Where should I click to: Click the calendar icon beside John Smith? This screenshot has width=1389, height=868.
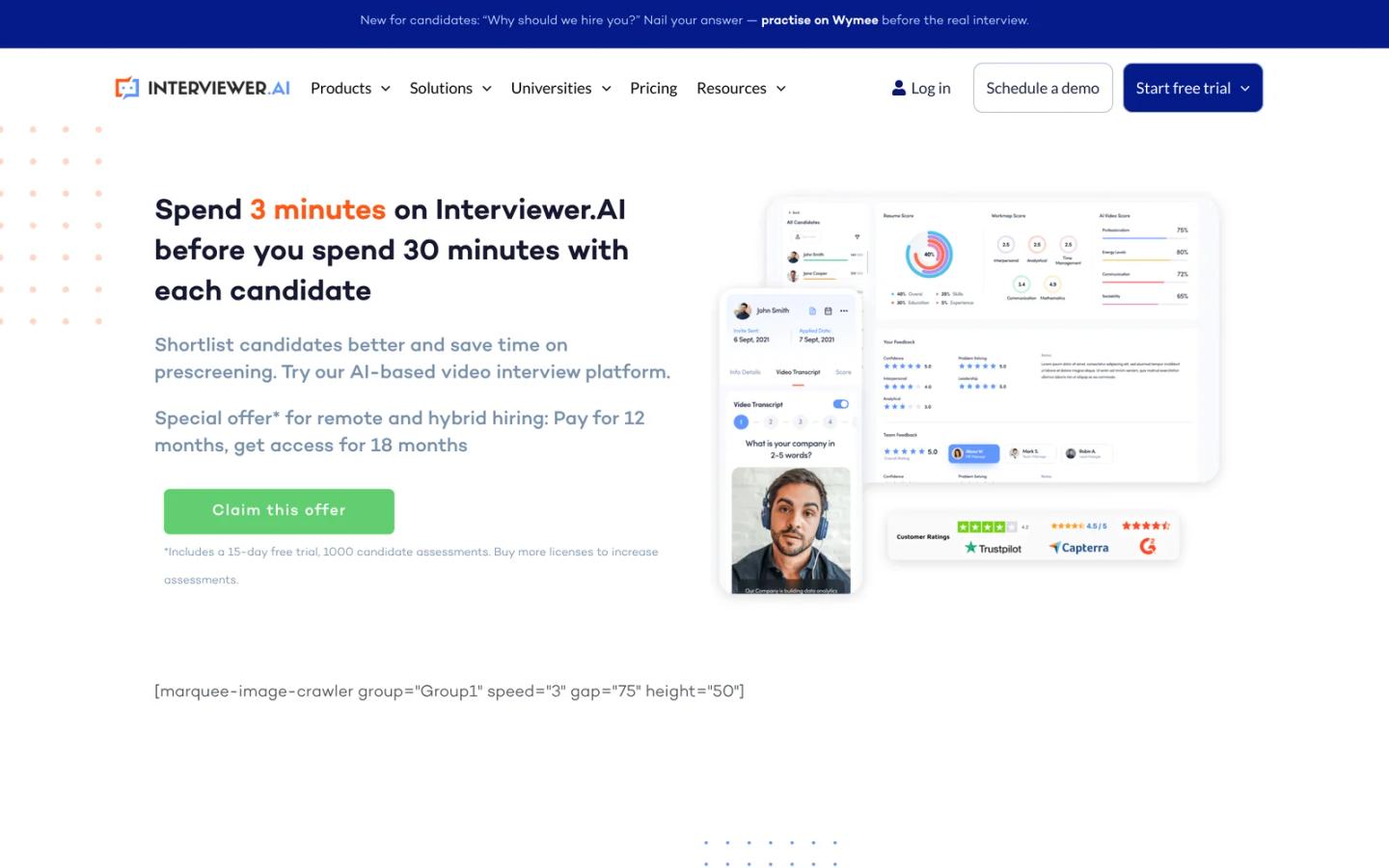click(829, 311)
